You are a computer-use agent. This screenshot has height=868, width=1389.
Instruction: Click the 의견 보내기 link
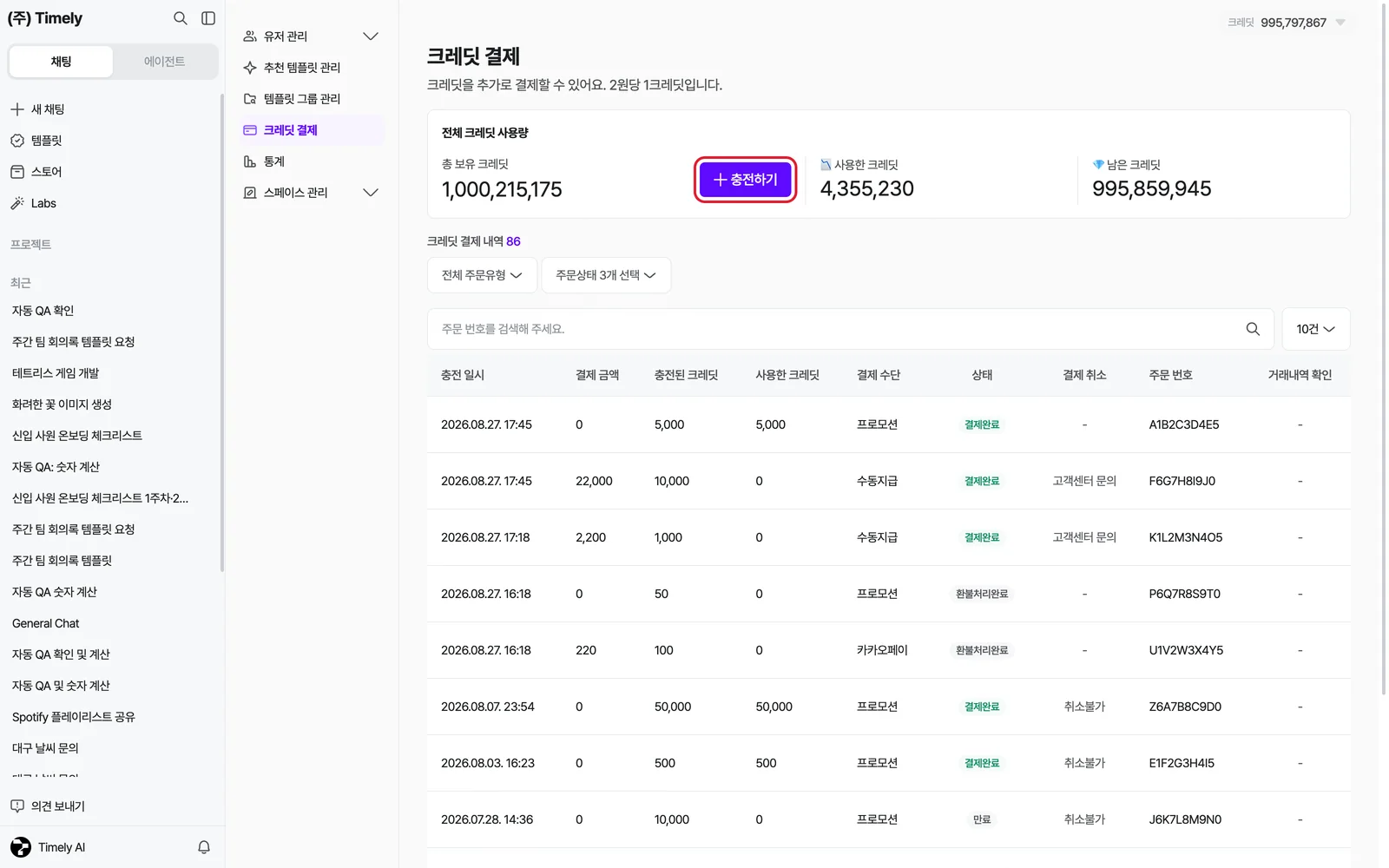click(58, 806)
